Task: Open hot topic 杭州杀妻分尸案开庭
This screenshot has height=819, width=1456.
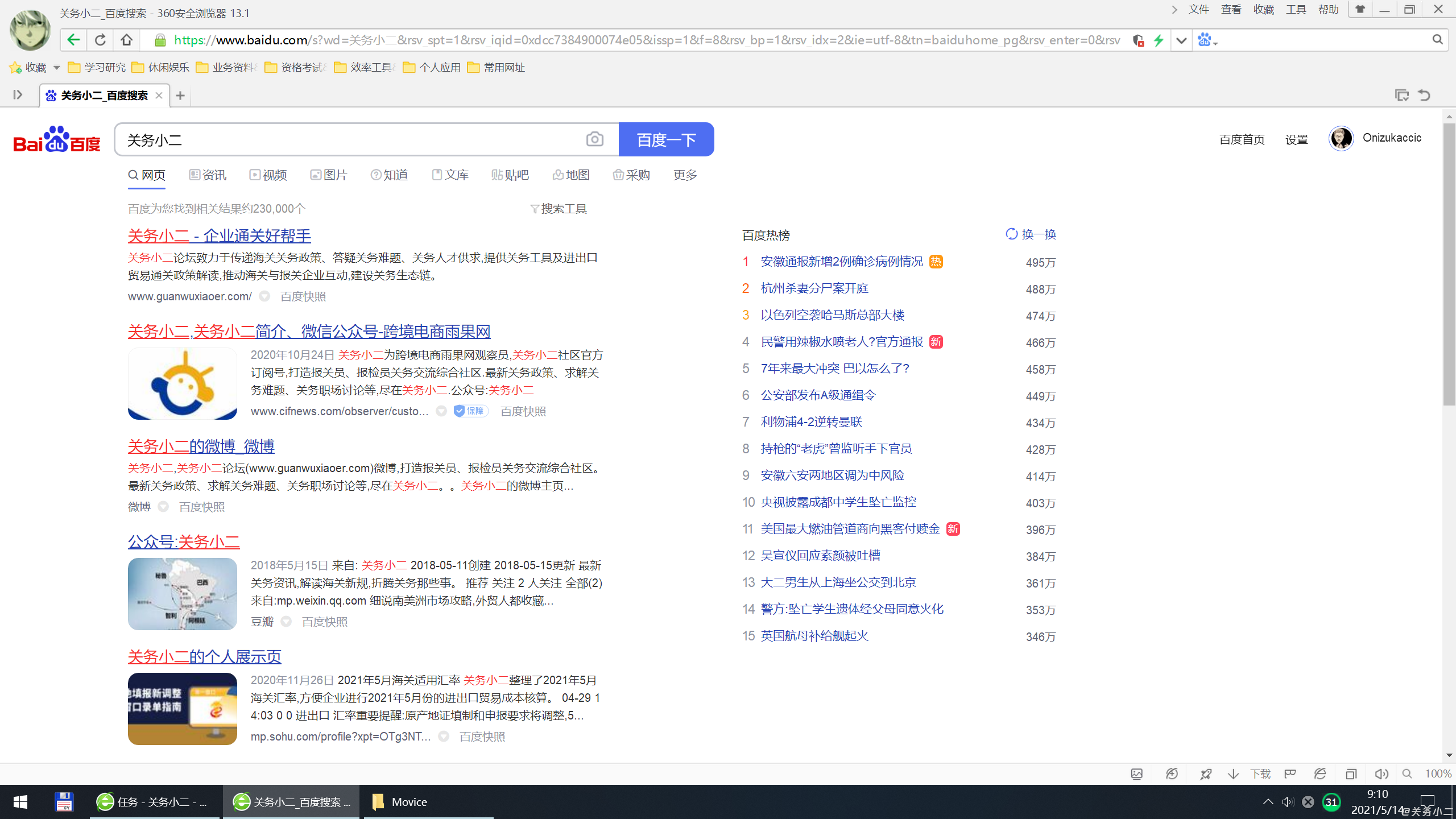Action: point(814,288)
